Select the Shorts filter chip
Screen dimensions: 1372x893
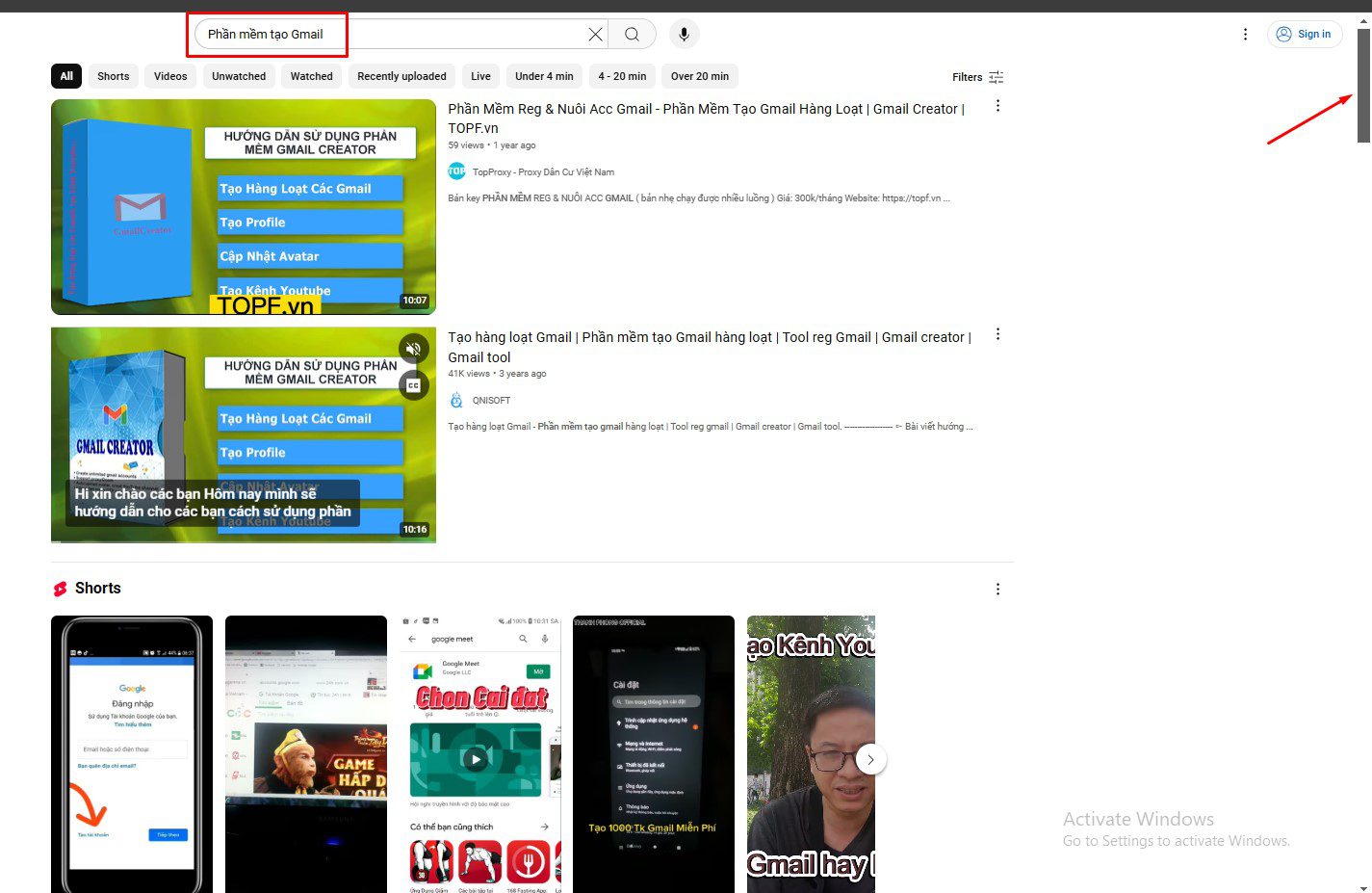tap(113, 76)
